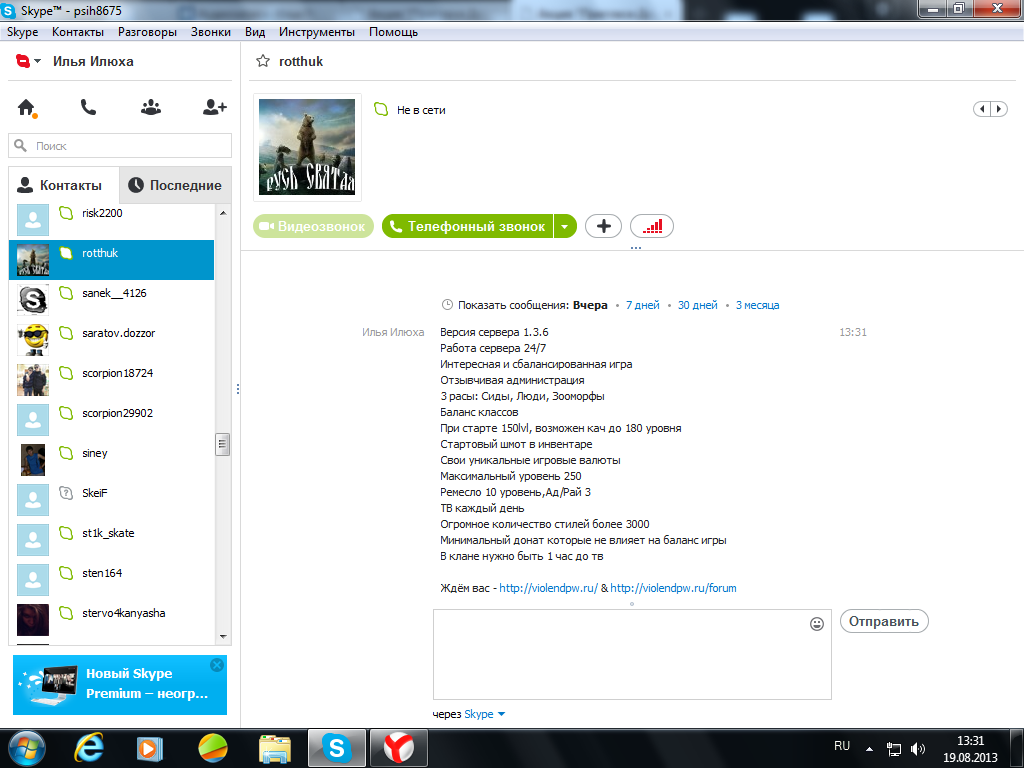Click the clock icon beside Показать сообщения
Image resolution: width=1024 pixels, height=768 pixels.
[447, 304]
